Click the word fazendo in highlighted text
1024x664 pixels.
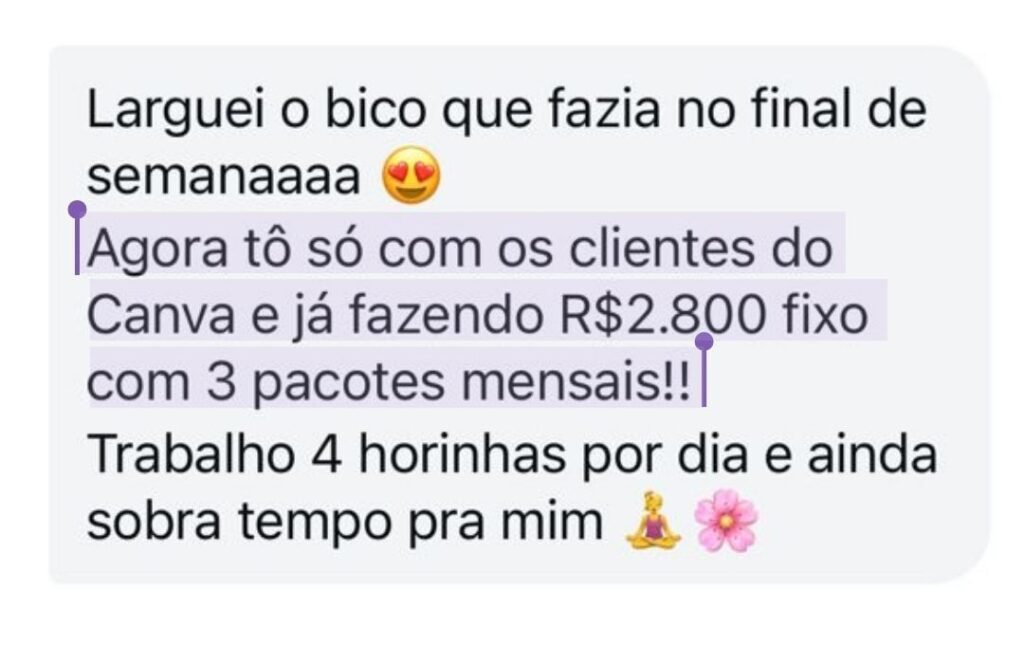(x=446, y=315)
